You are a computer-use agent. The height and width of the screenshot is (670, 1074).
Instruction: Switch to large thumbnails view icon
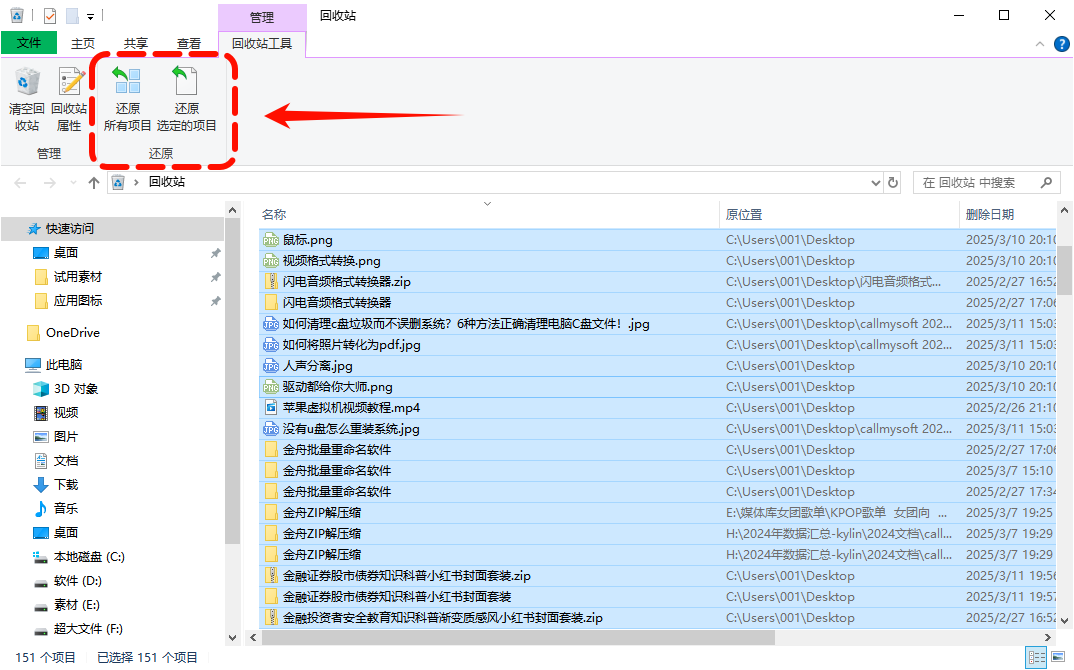[x=1058, y=657]
